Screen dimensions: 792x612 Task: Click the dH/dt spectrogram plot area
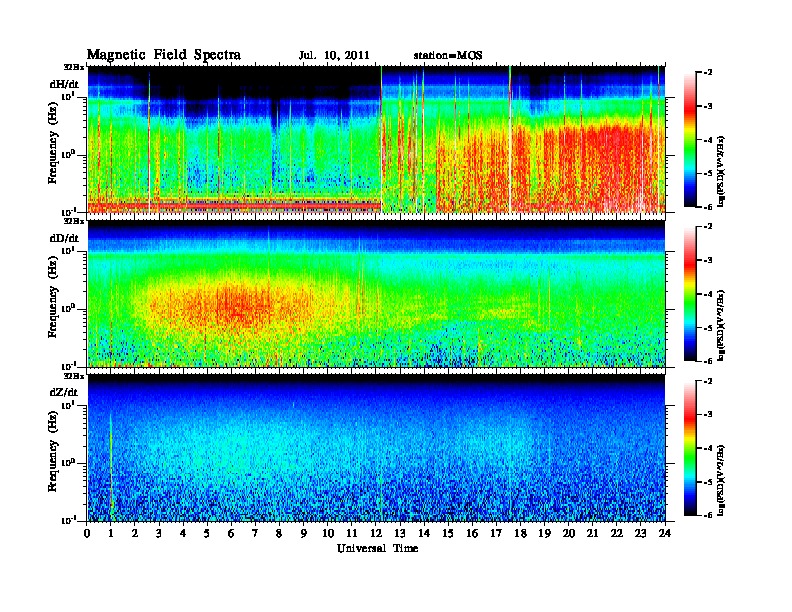click(x=376, y=139)
